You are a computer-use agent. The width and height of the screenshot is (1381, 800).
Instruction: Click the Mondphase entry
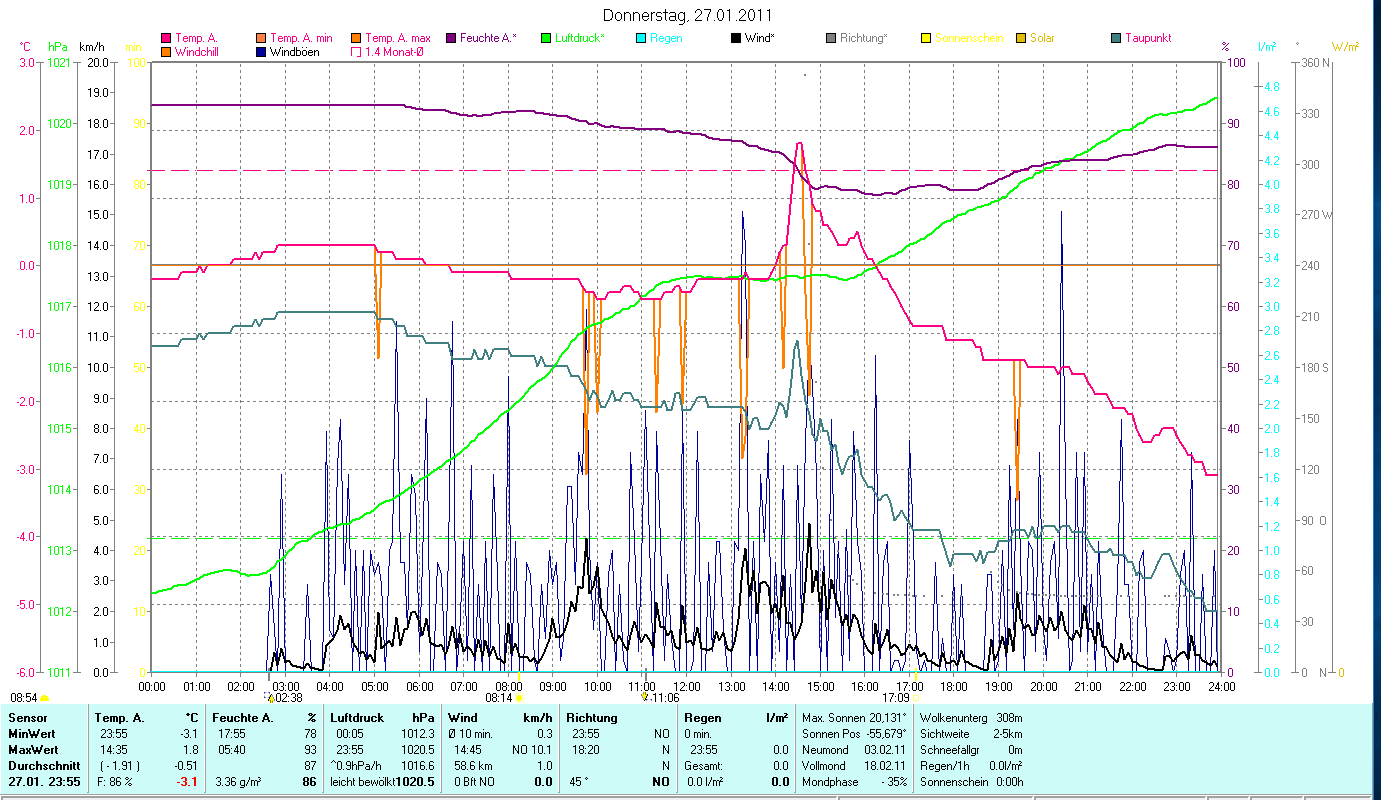click(853, 781)
